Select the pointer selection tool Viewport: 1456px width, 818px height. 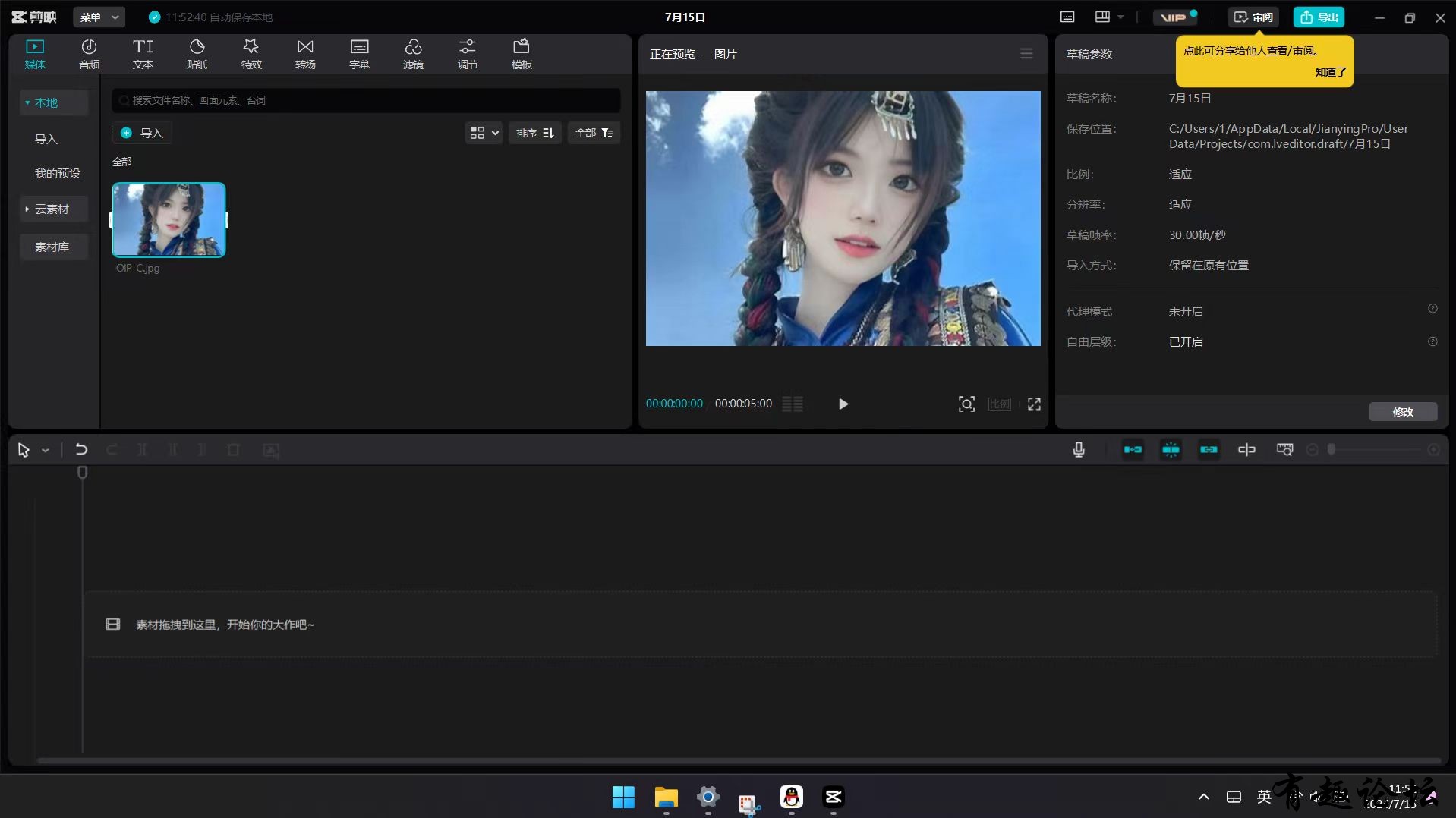(x=24, y=450)
